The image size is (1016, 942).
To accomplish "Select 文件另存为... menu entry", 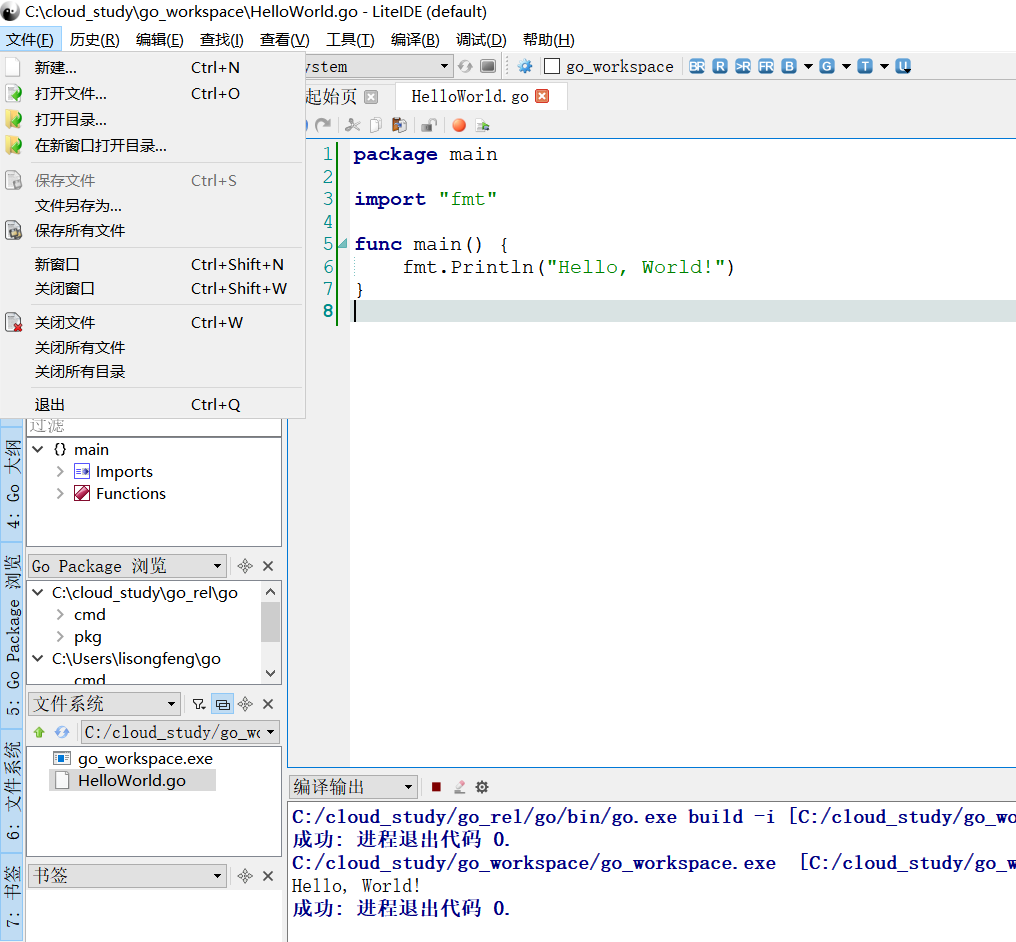I will [x=153, y=206].
